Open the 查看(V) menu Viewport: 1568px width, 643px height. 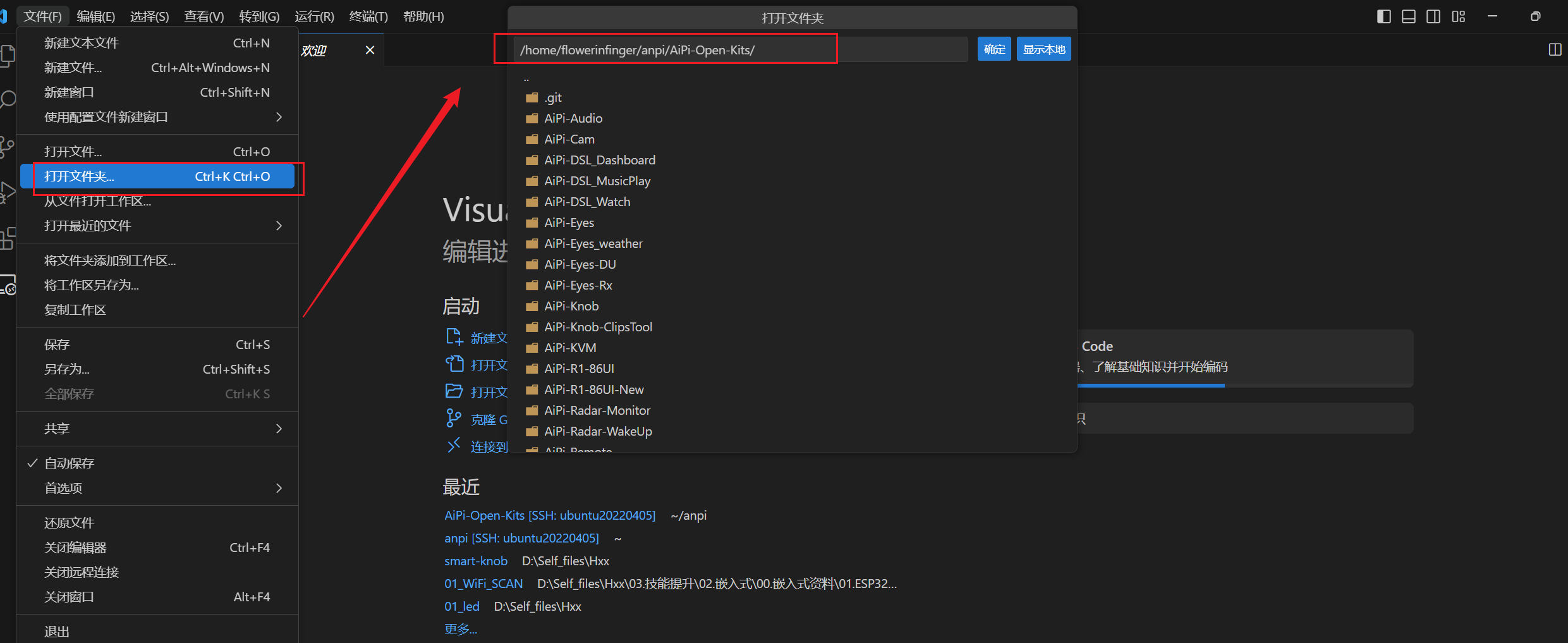pos(204,16)
